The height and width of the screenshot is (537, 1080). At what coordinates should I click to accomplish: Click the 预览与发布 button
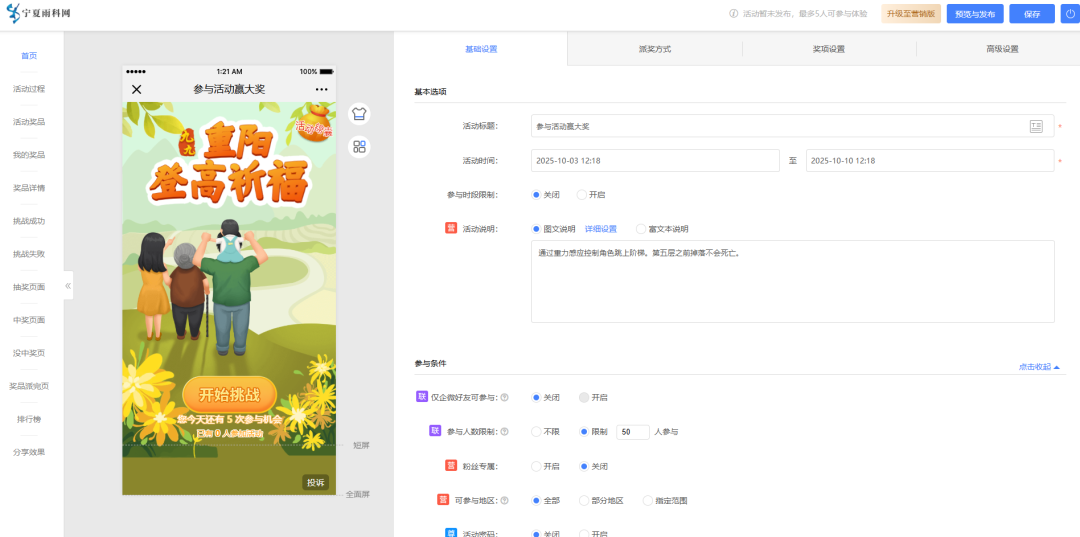click(x=975, y=14)
